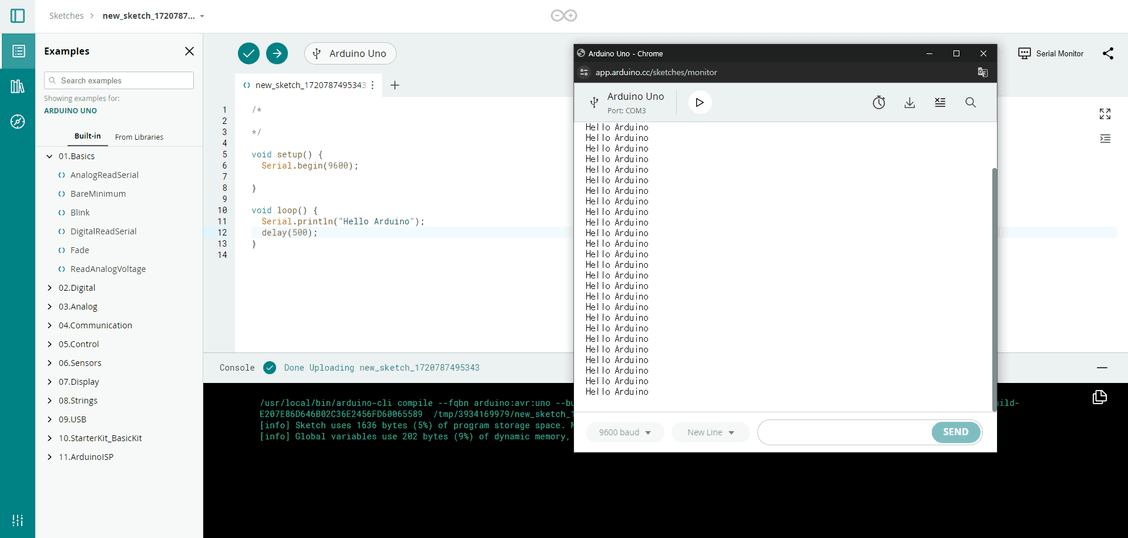Click the Search examples field
Image resolution: width=1128 pixels, height=538 pixels.
click(x=119, y=81)
